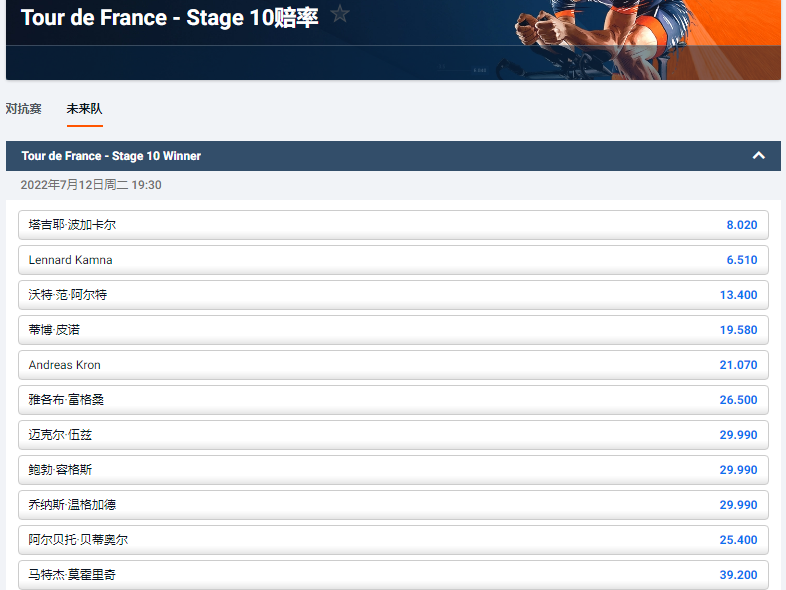Click the favorite star icon beside the title

click(x=340, y=13)
